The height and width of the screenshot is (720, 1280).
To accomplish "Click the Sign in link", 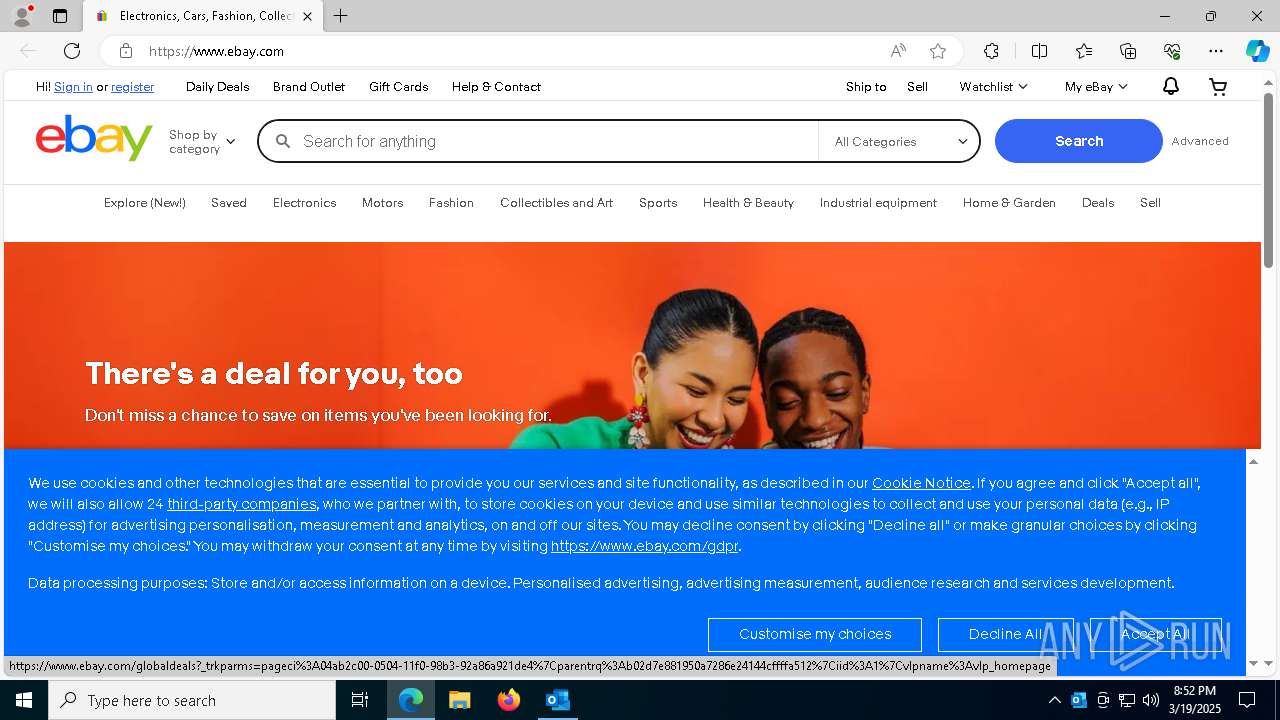I will coord(73,87).
